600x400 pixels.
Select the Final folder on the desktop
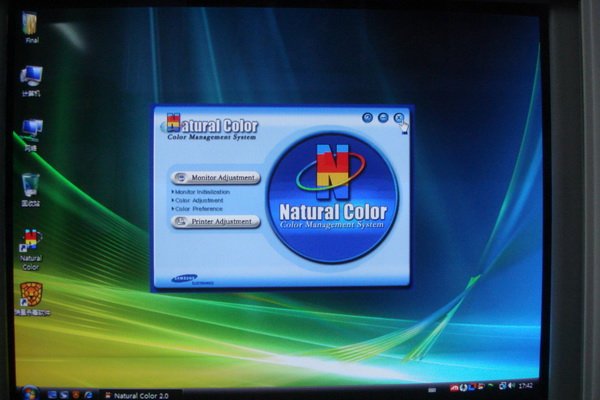(x=31, y=28)
